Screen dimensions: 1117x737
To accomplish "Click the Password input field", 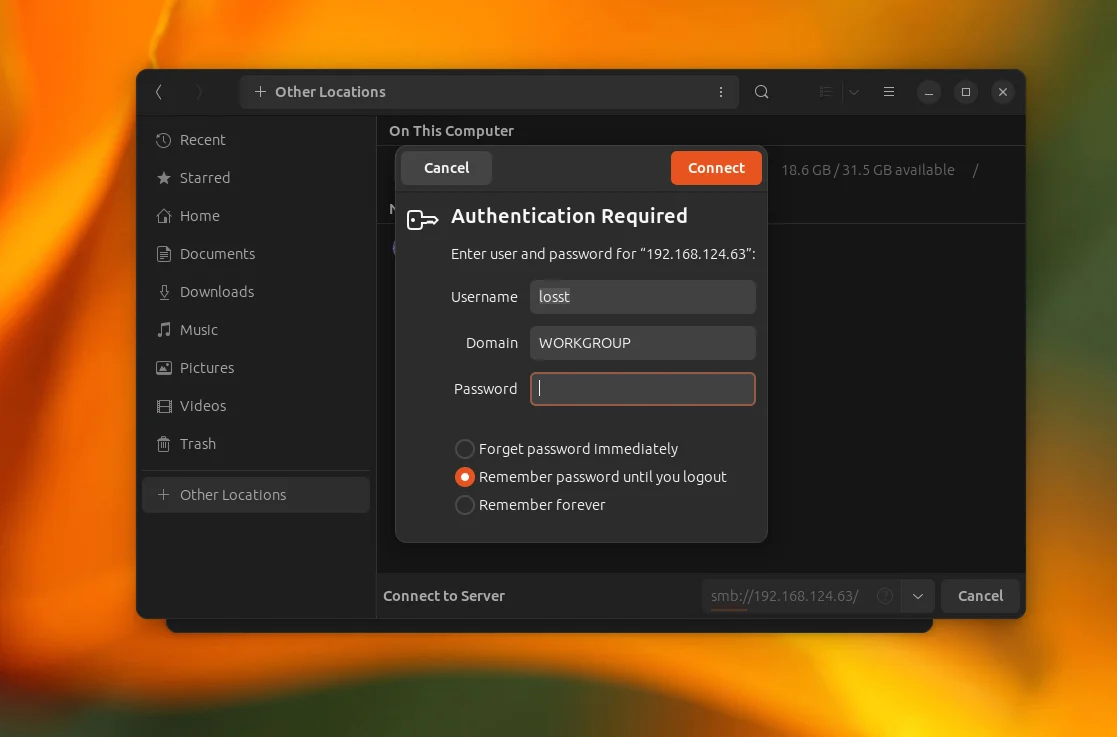I will coord(642,389).
